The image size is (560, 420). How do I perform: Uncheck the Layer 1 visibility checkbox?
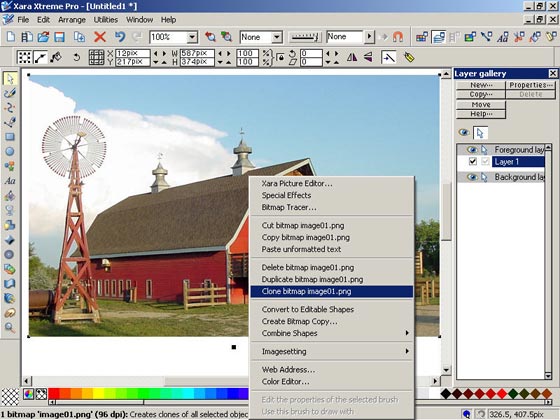point(472,161)
